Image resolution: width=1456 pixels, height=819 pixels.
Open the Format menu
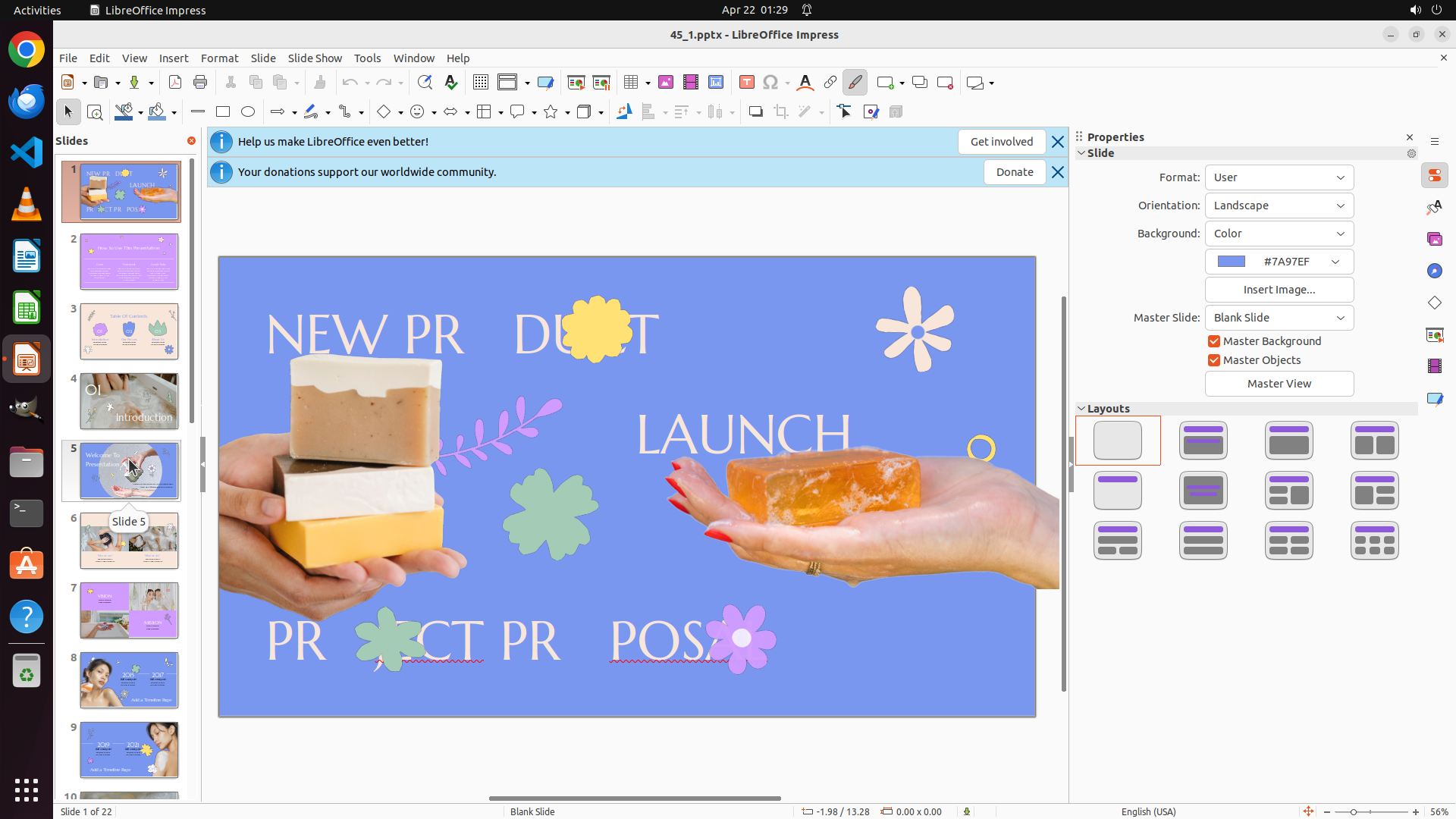click(219, 58)
